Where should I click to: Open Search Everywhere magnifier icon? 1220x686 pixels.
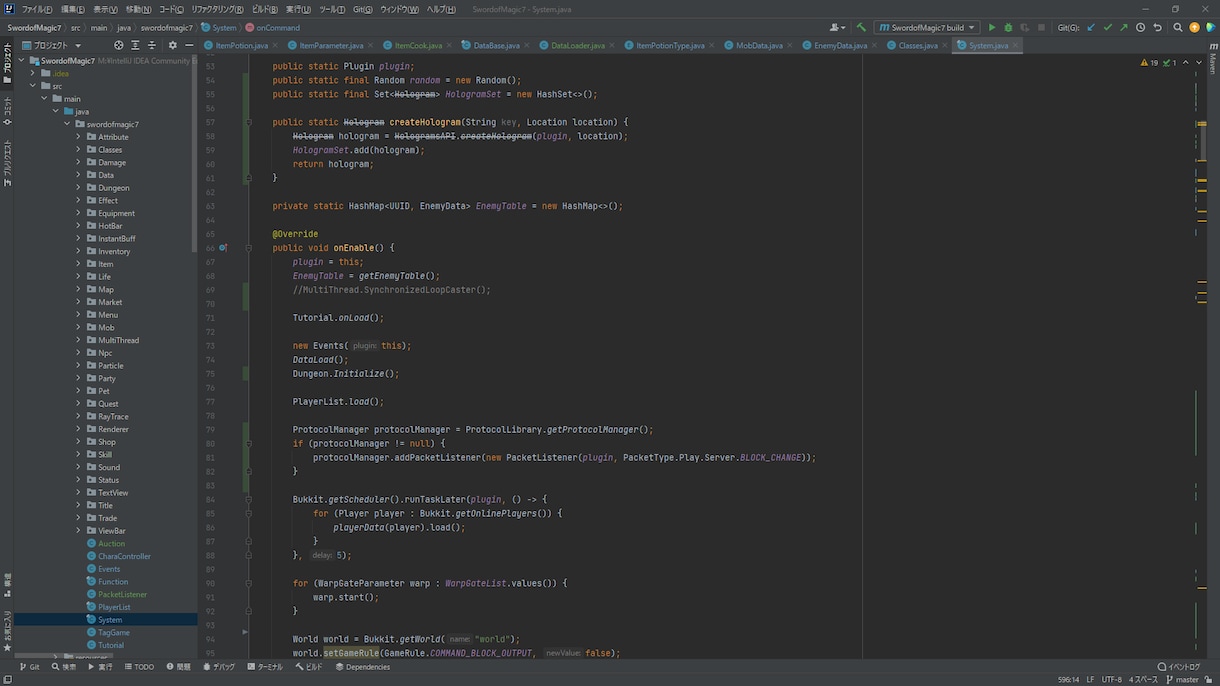tap(1178, 28)
